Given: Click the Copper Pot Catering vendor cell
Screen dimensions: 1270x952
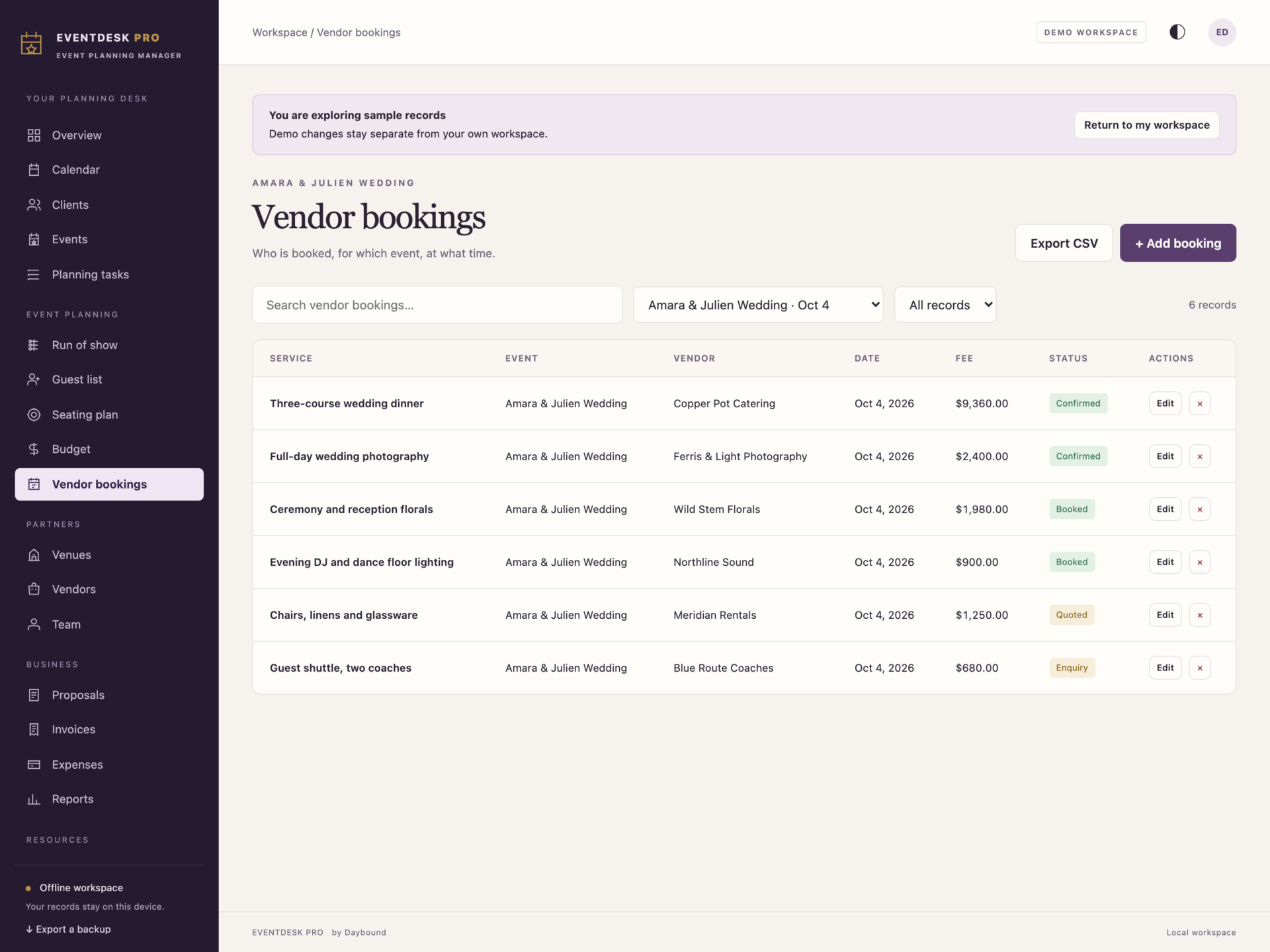Looking at the screenshot, I should pyautogui.click(x=724, y=403).
